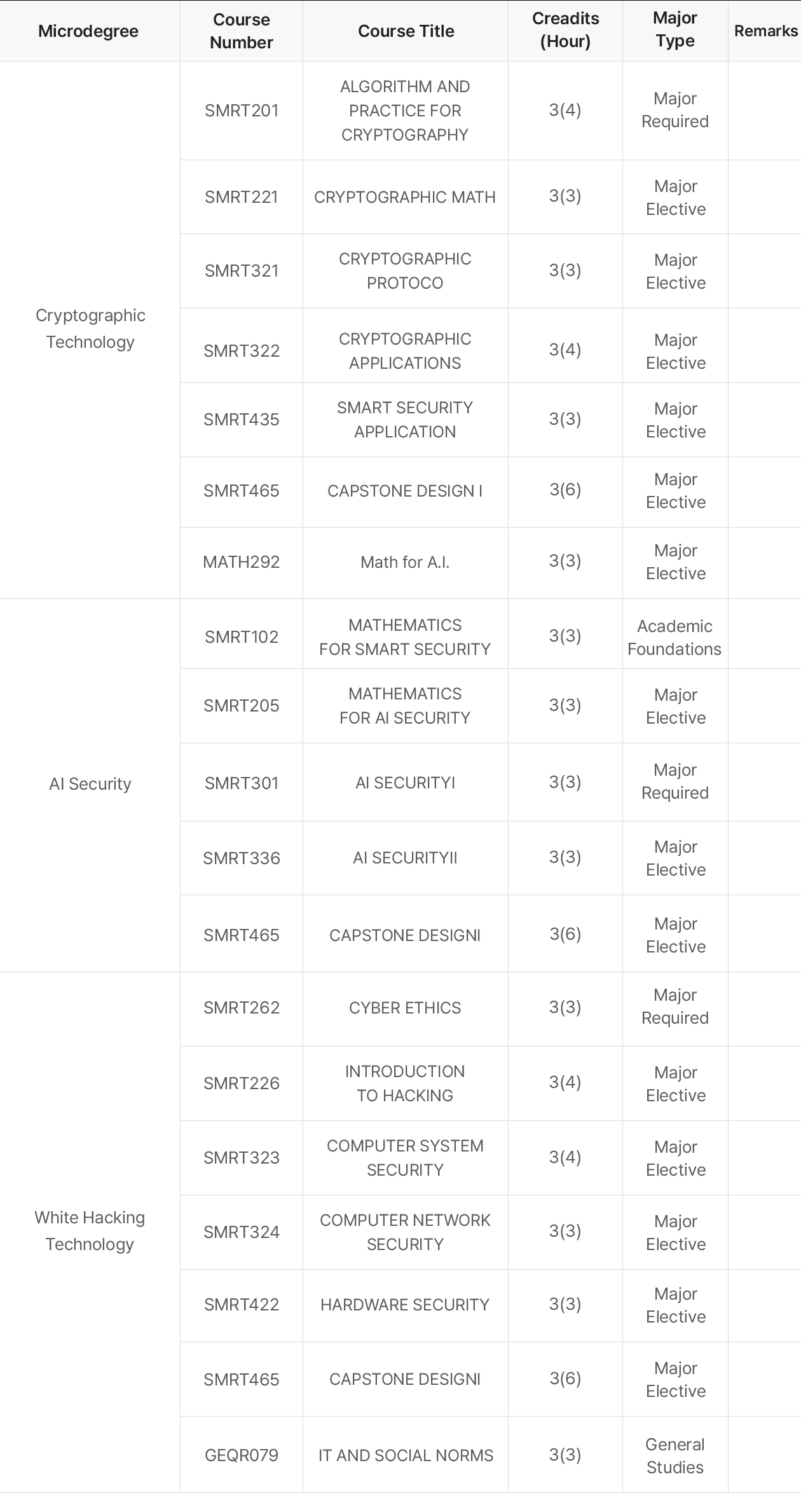Select the Cryptographic Technology microdegree cell
Viewport: 801px width, 1512px height.
pyautogui.click(x=90, y=329)
